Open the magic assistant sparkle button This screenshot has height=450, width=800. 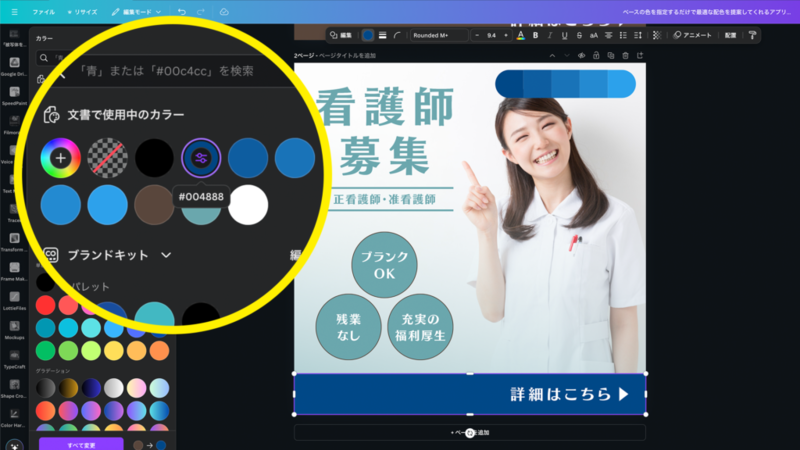tap(14, 445)
